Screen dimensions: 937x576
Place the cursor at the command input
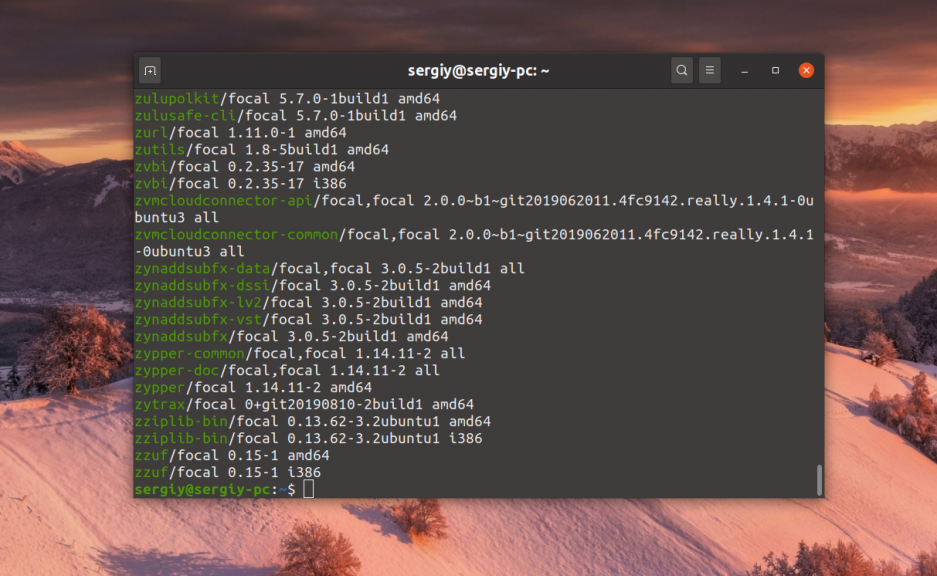tap(307, 489)
